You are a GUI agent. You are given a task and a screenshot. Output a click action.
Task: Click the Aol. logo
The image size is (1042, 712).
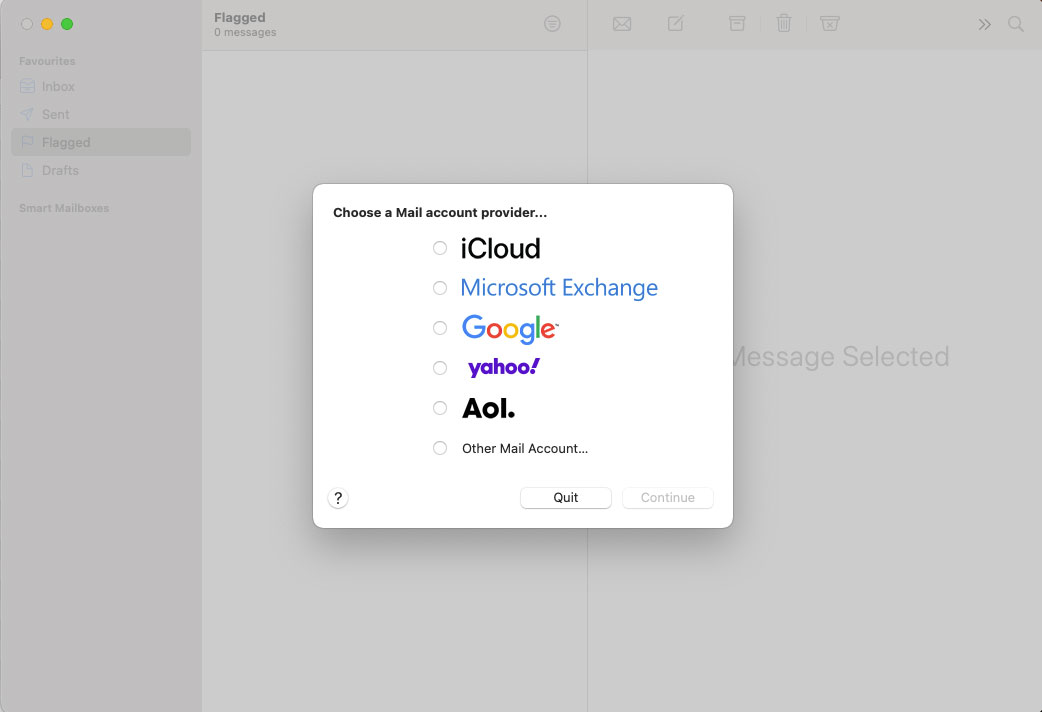[488, 408]
